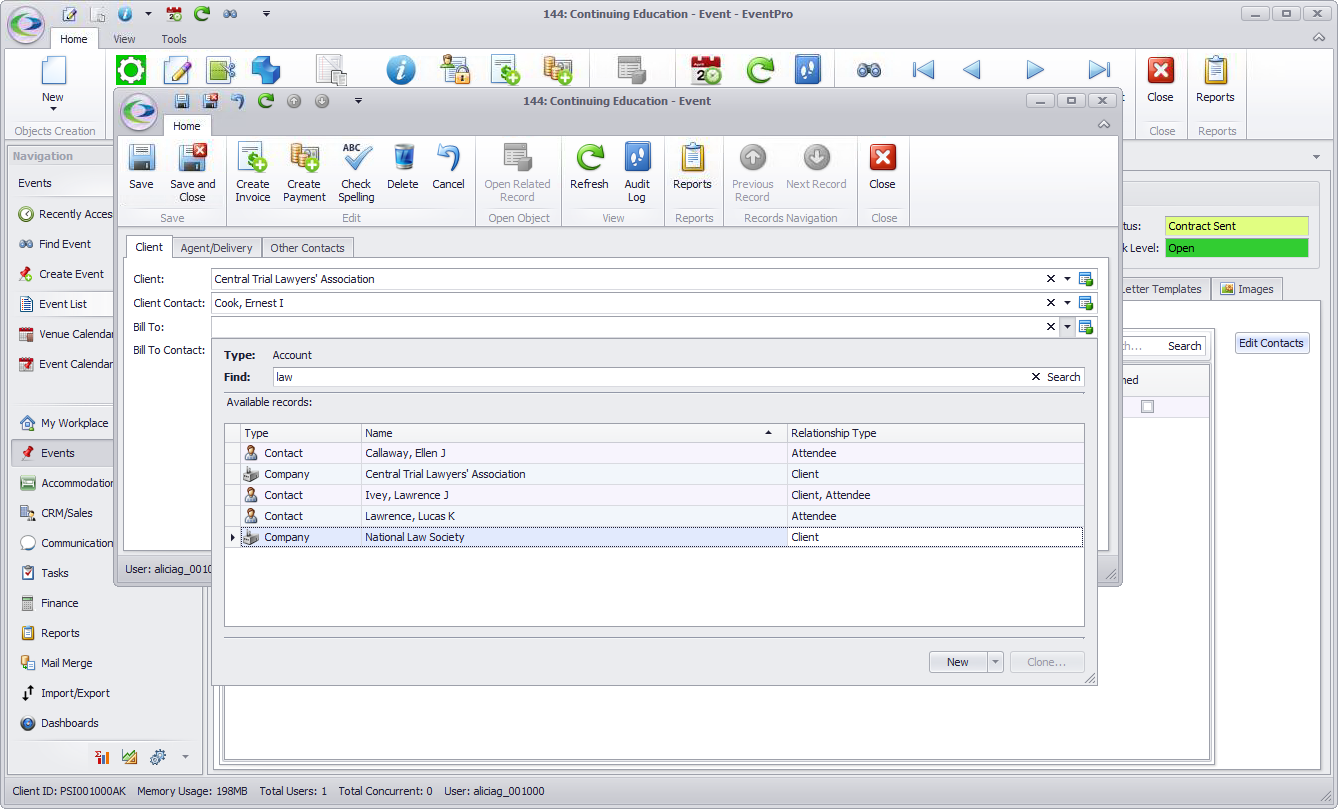Collapse the main window ribbon chevron
1338x809 pixels.
1319,38
